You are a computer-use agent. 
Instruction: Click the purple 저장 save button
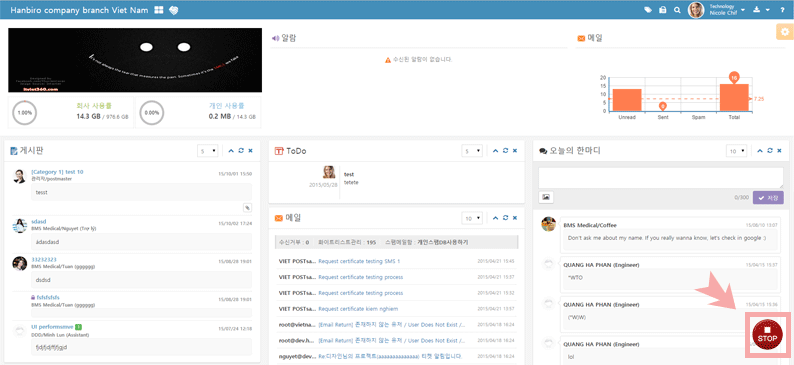tap(768, 197)
